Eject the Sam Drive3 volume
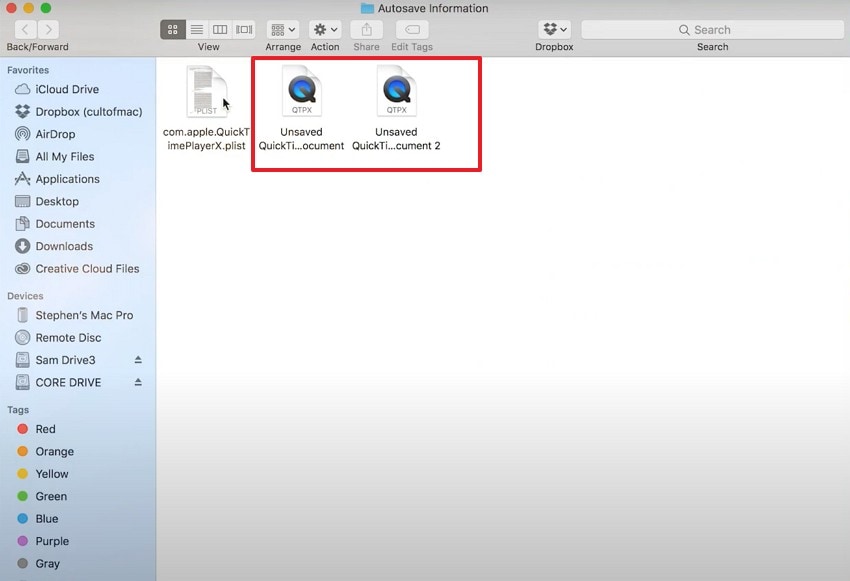This screenshot has width=850, height=581. (138, 360)
